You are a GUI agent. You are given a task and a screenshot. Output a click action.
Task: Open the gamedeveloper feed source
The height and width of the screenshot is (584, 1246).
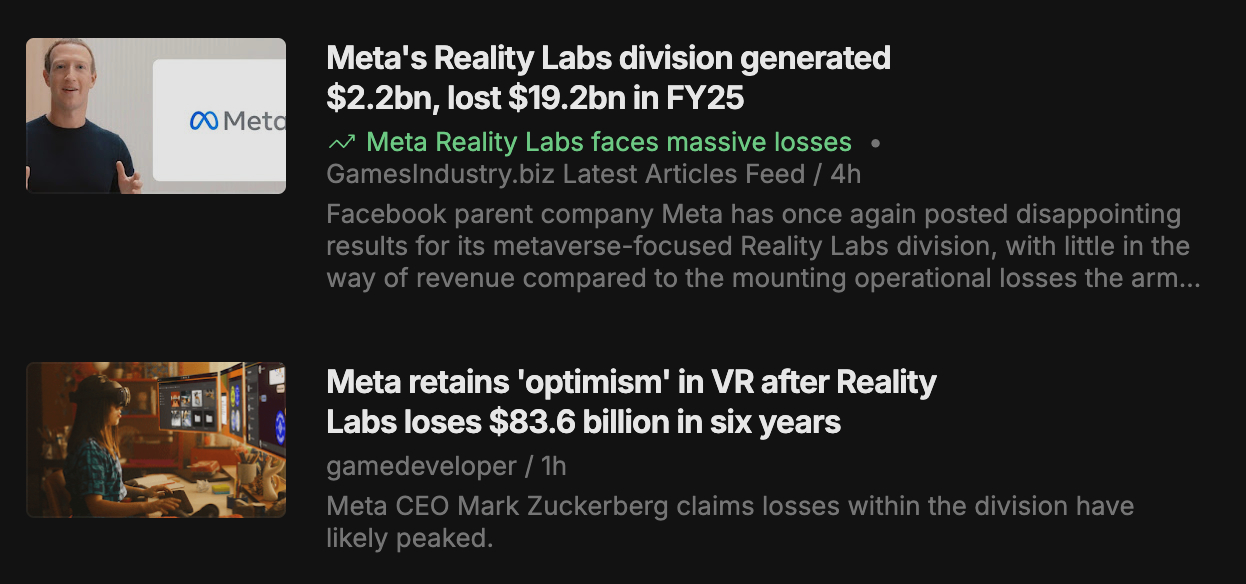421,466
